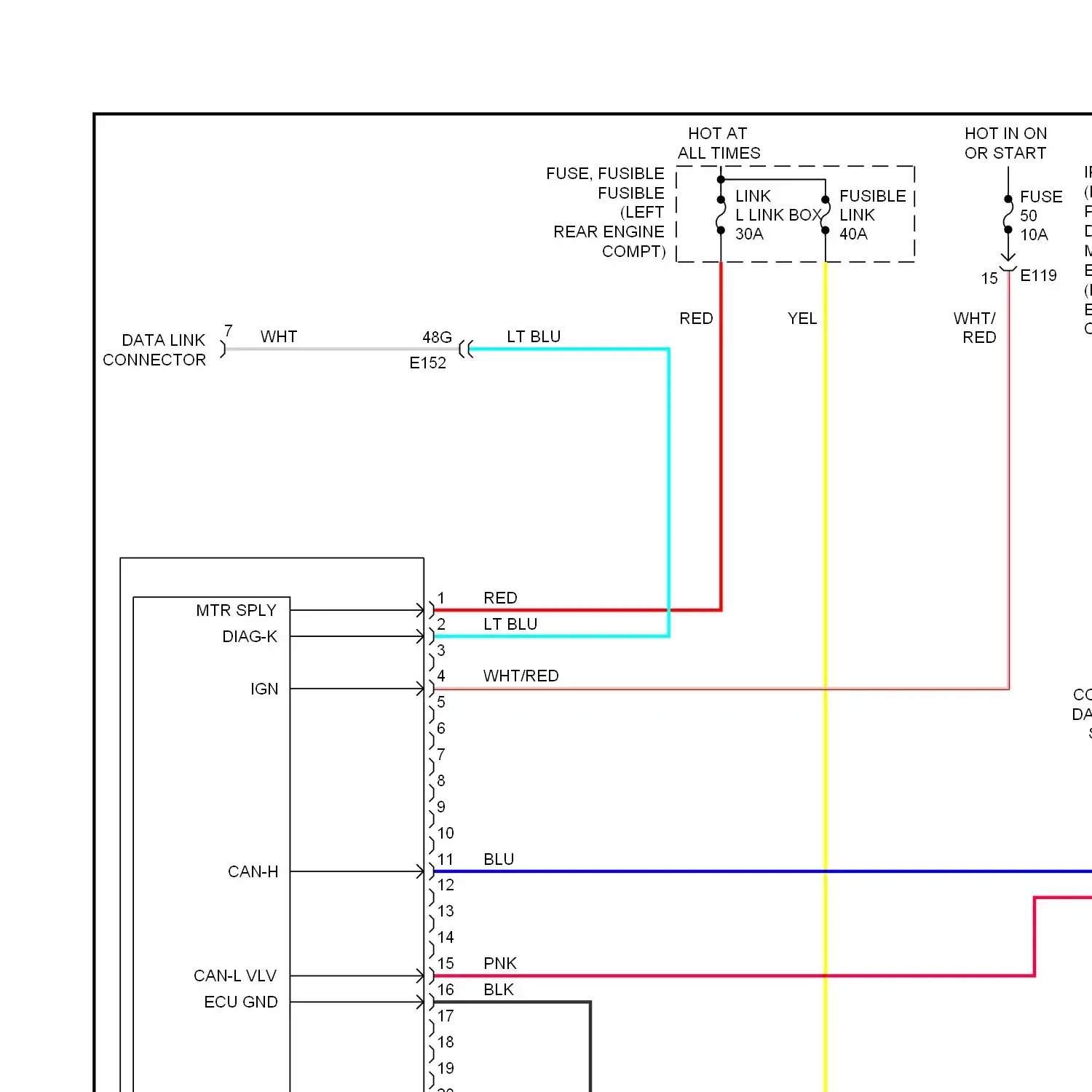Click pin number 10 on the connector
Screen dimensions: 1092x1092
[x=446, y=833]
